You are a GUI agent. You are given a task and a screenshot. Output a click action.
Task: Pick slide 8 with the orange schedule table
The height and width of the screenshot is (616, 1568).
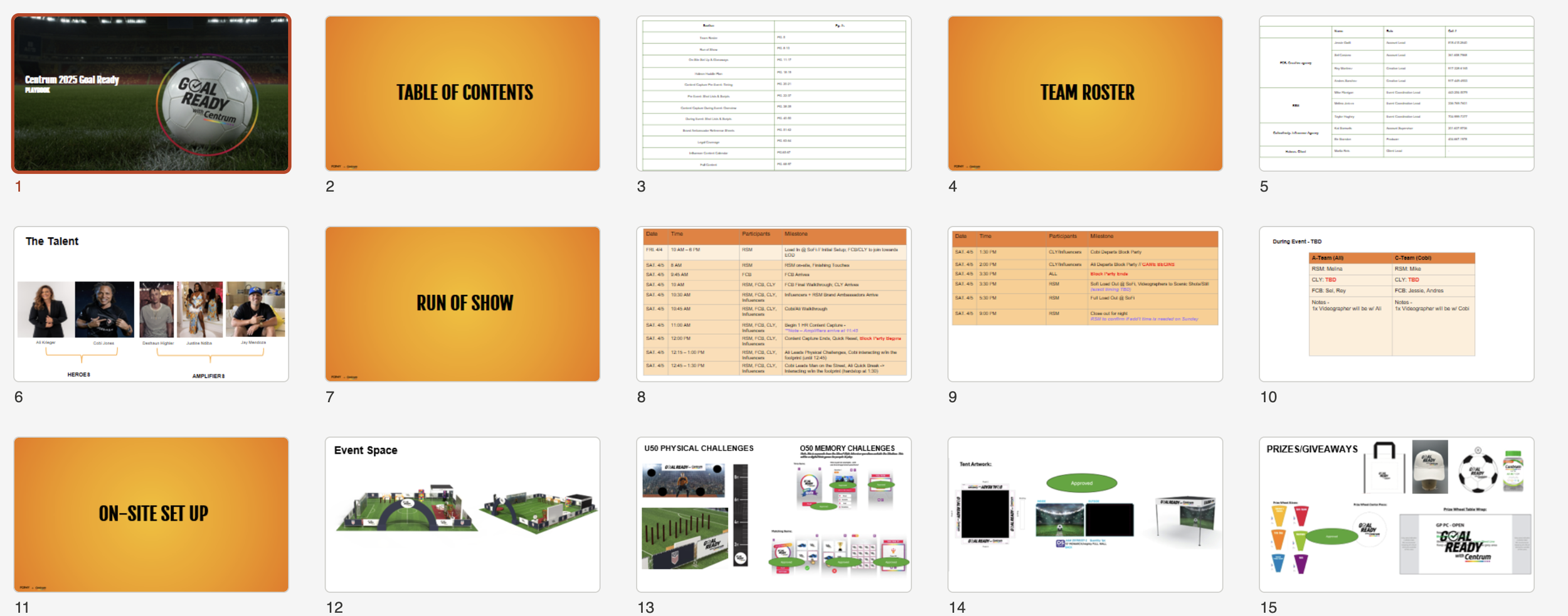(773, 304)
